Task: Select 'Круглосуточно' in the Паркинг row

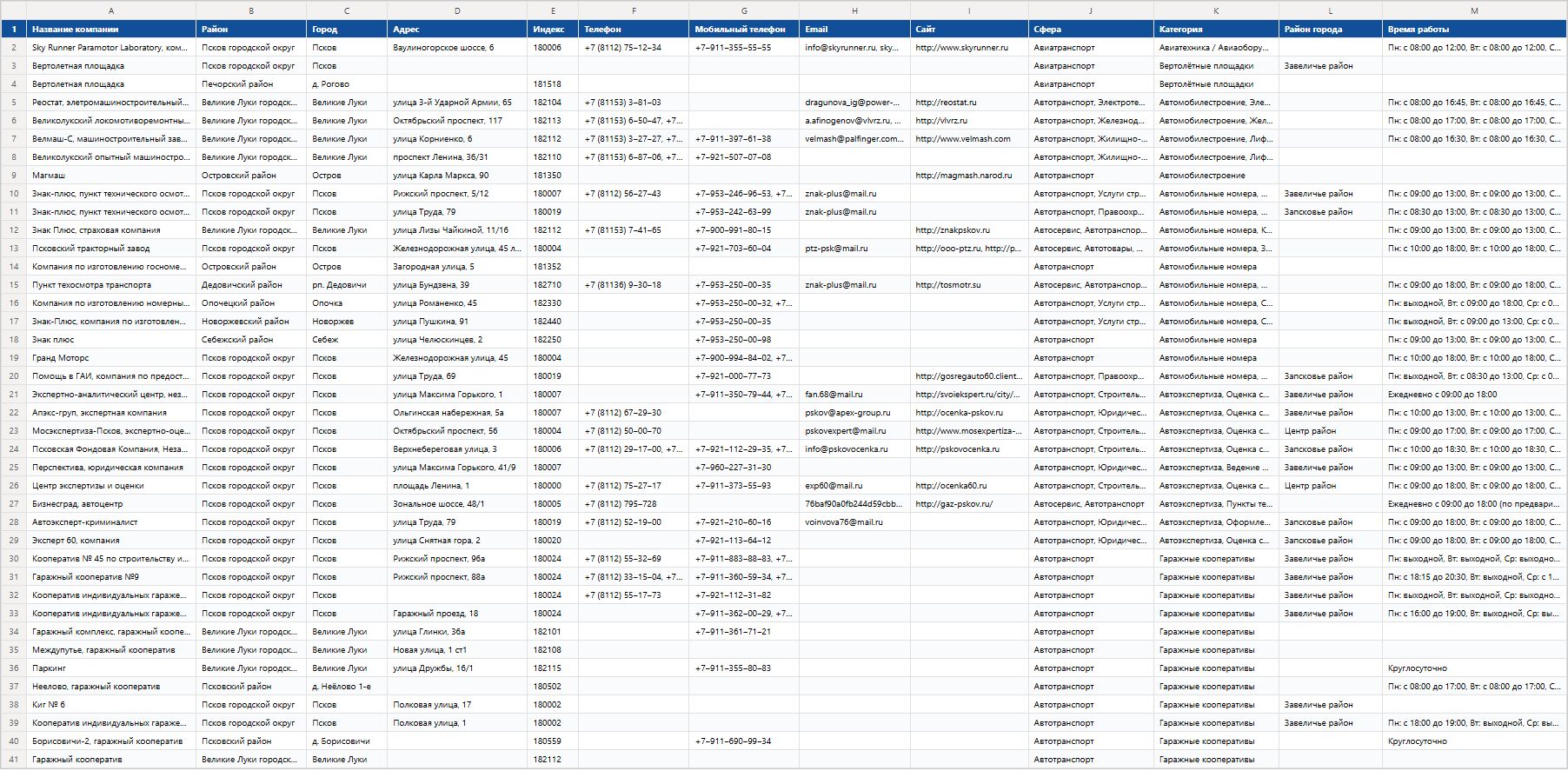Action: tap(1474, 668)
